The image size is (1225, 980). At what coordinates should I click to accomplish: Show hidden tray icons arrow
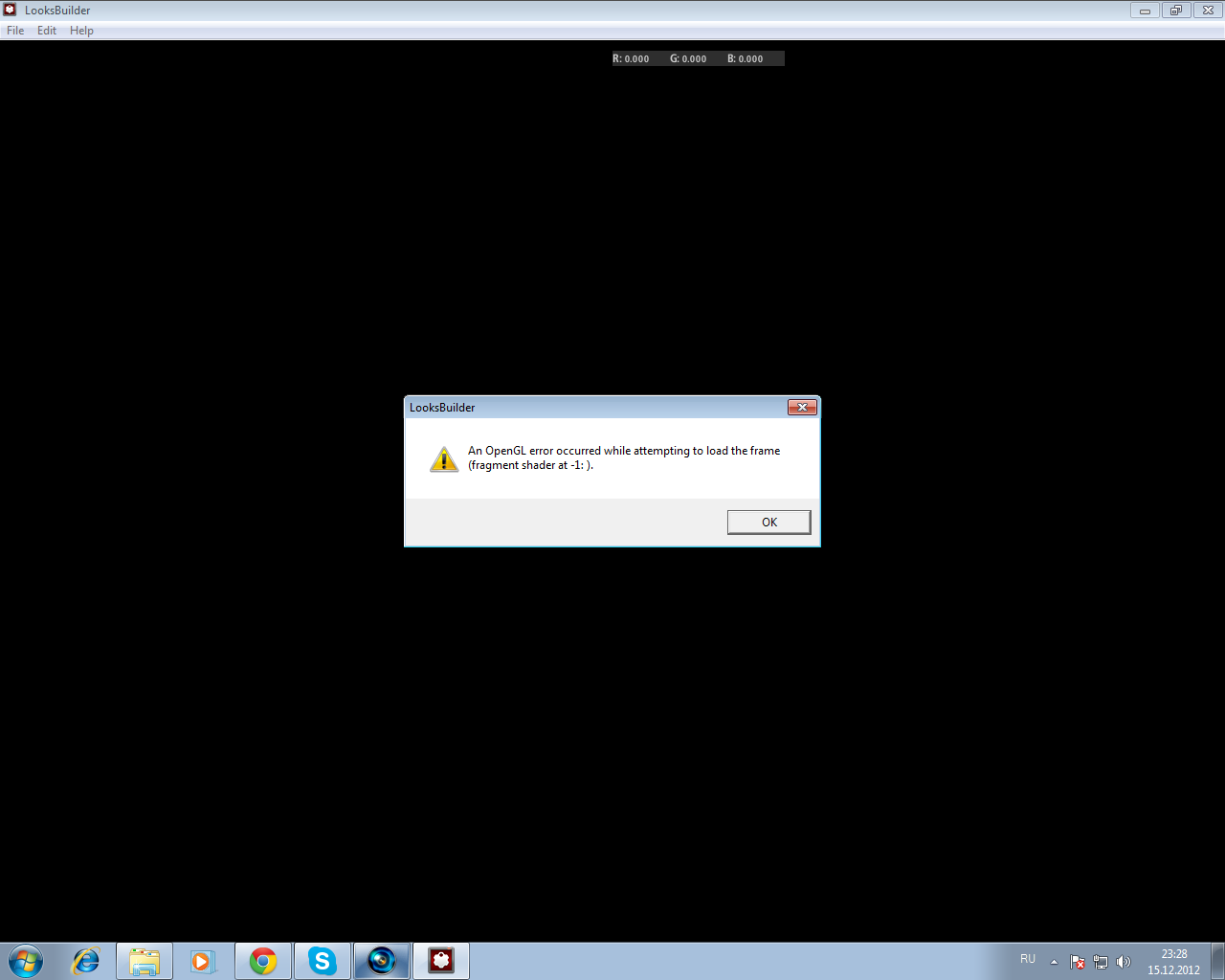tap(1054, 962)
